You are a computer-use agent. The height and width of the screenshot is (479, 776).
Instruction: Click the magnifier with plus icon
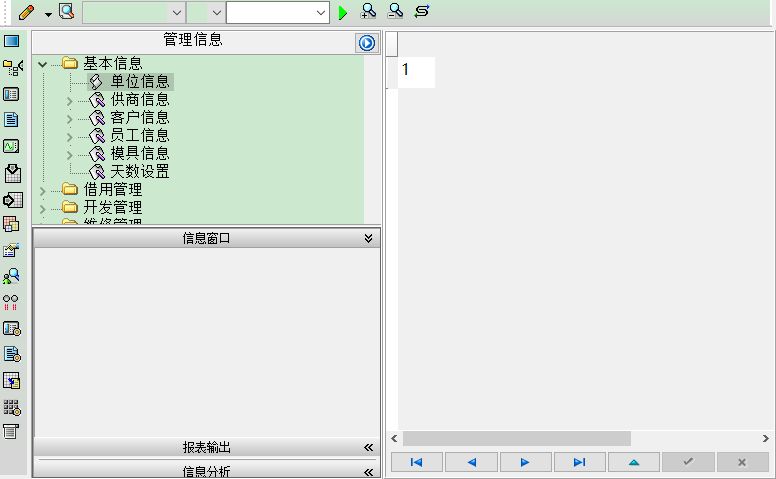coord(368,11)
